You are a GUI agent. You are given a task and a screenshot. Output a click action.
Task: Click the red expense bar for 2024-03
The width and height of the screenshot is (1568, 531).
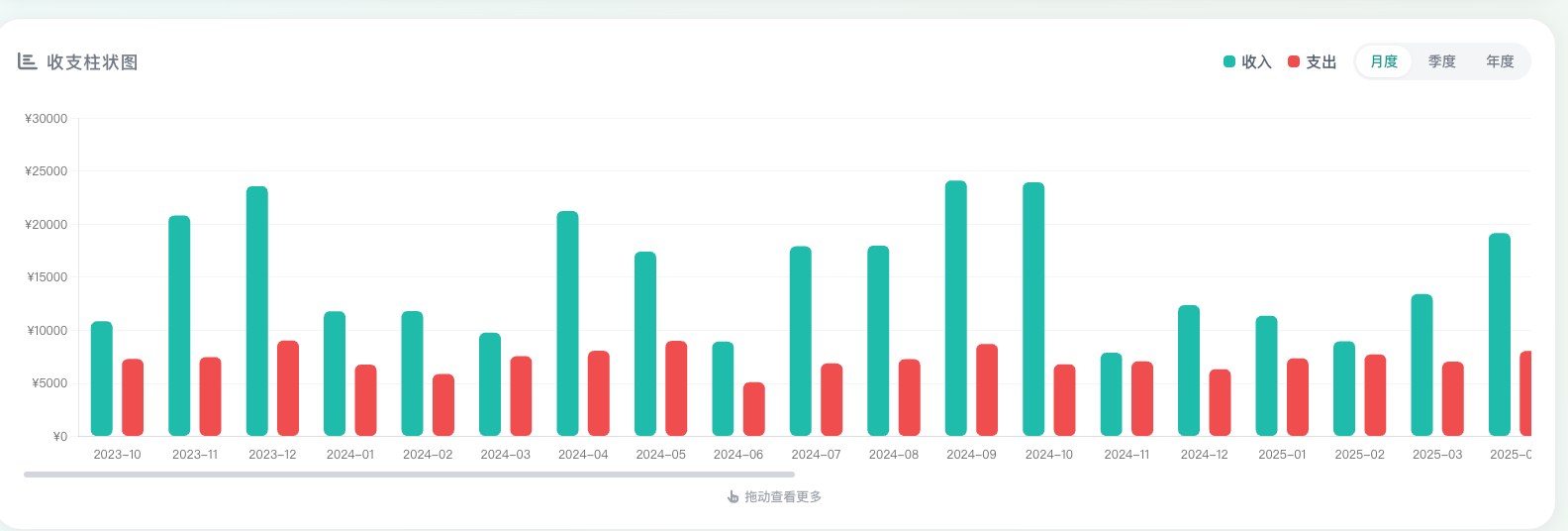click(521, 396)
